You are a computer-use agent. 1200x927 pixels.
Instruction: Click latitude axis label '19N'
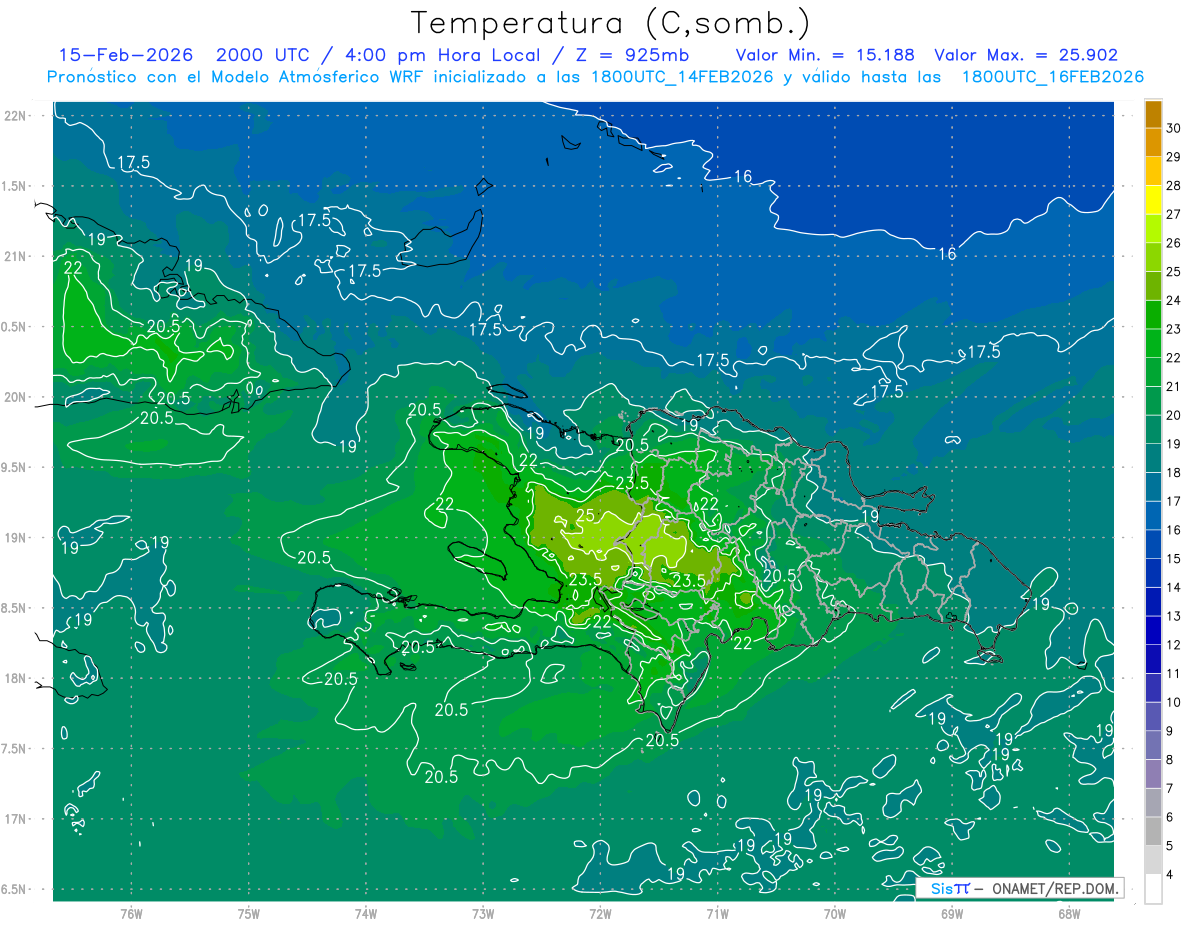pyautogui.click(x=15, y=537)
